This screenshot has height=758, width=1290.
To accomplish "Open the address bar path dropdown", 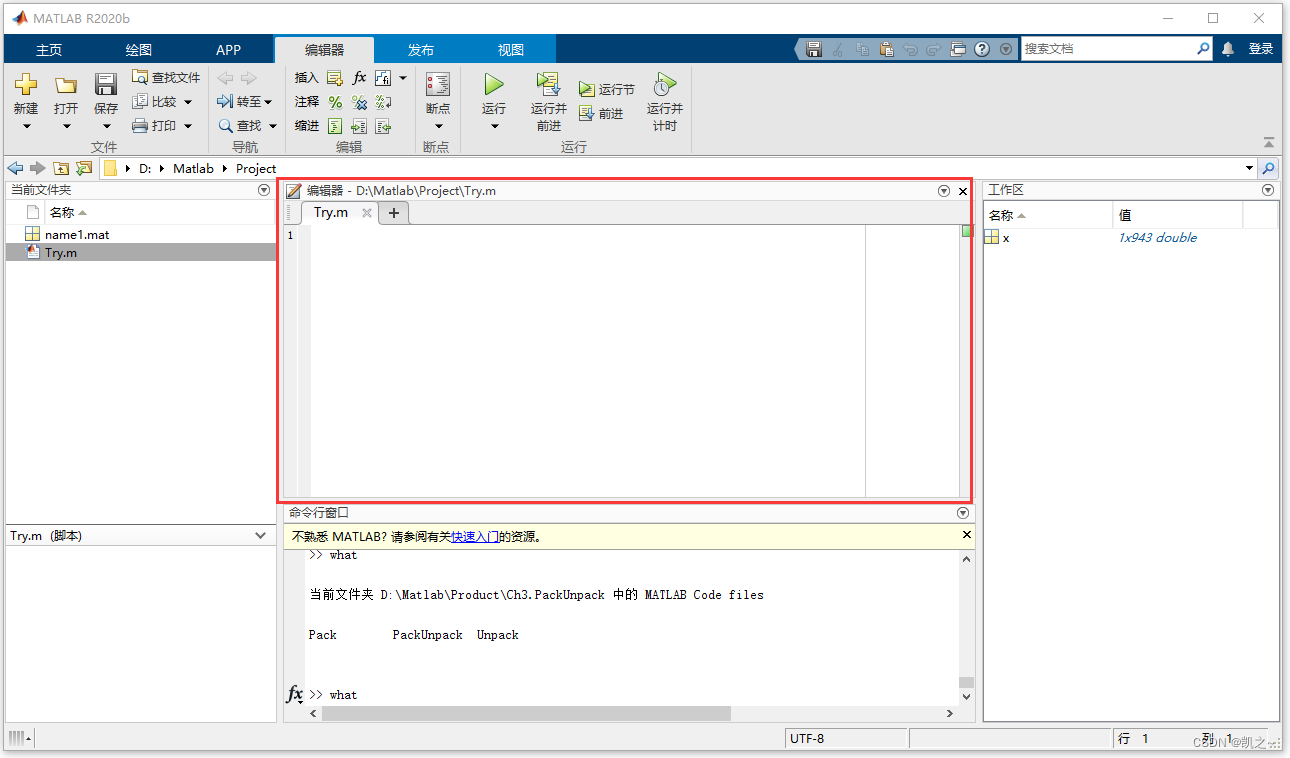I will (x=1249, y=168).
